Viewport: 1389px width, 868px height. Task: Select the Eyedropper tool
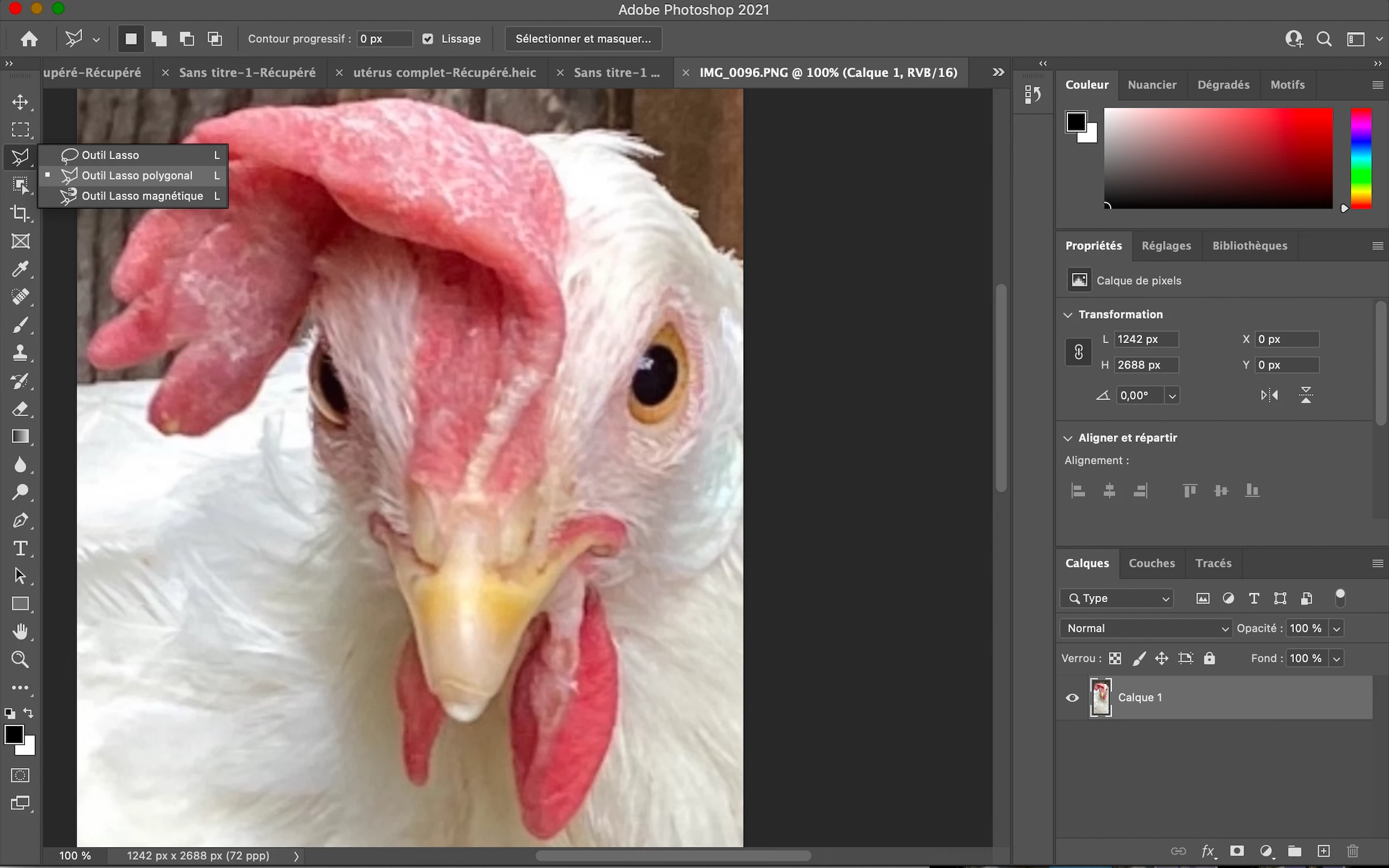tap(20, 269)
